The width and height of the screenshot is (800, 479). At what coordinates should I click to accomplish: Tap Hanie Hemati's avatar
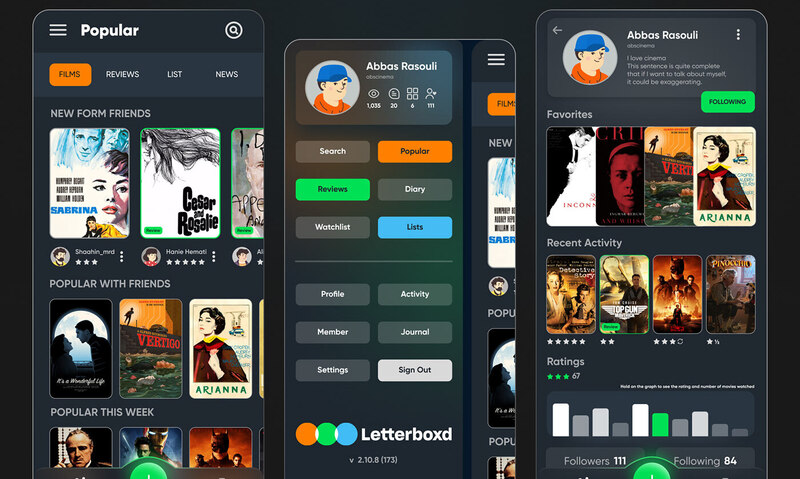(x=151, y=256)
